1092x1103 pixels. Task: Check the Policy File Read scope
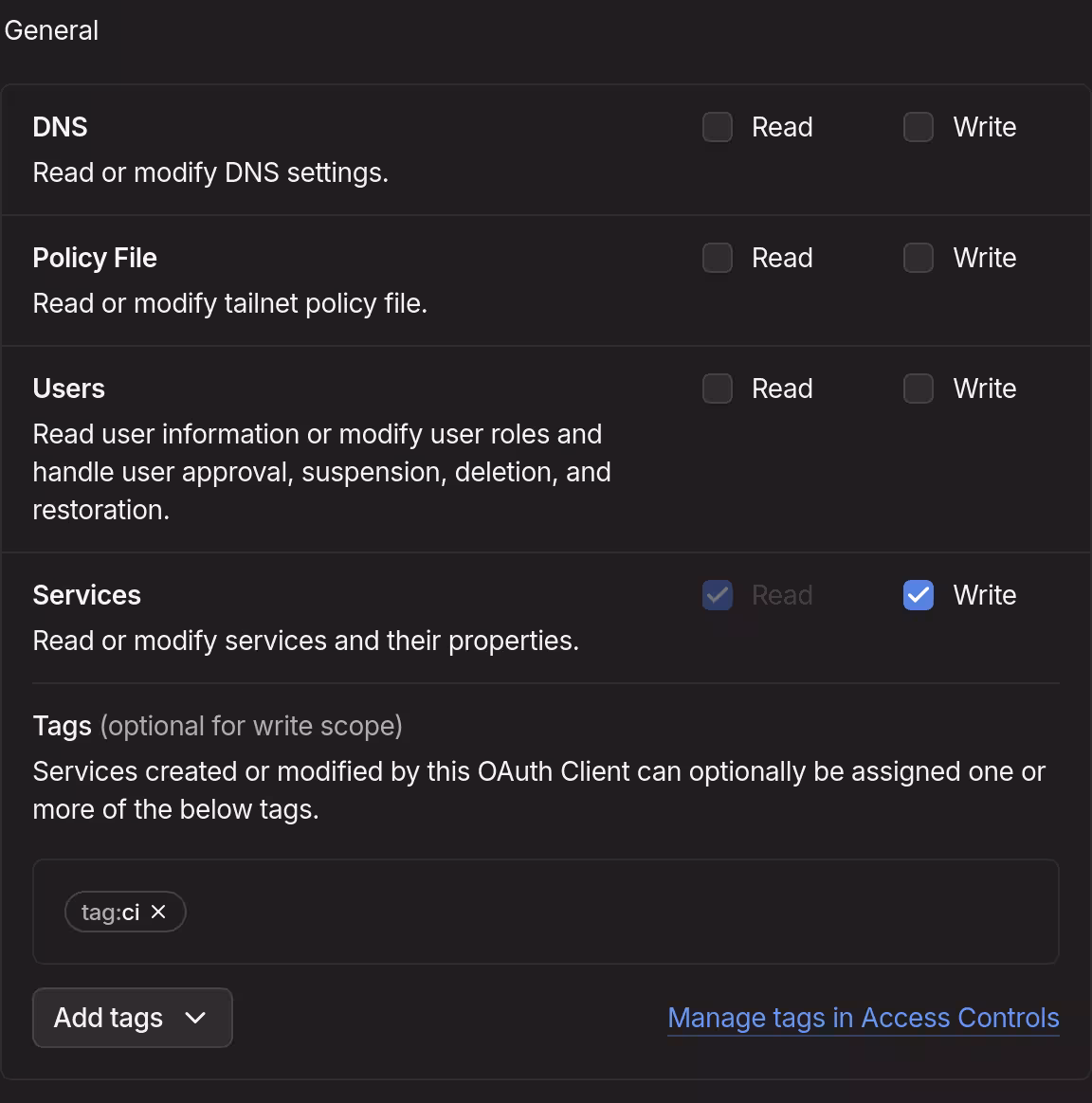point(718,257)
